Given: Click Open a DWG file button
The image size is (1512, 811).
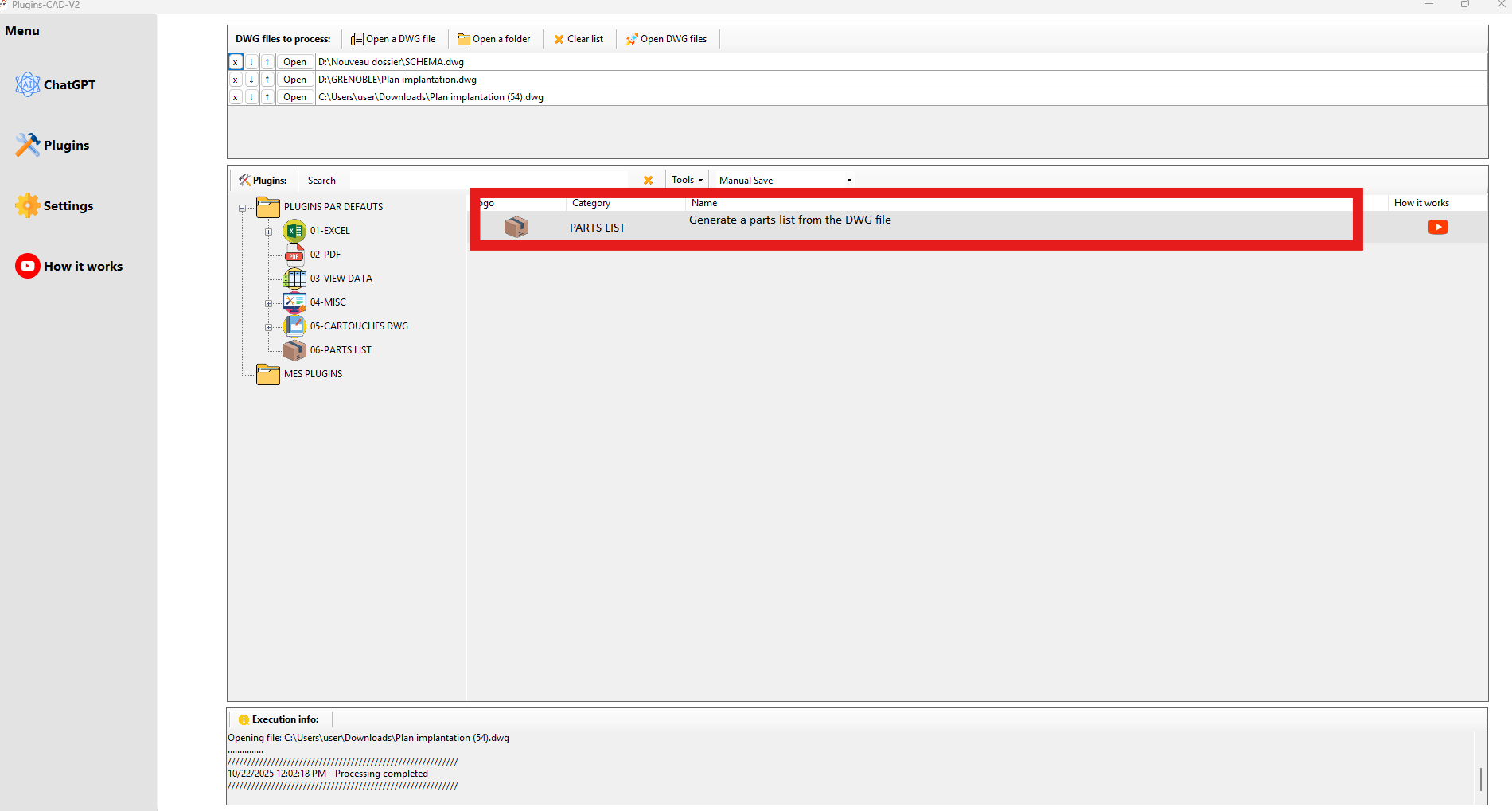Looking at the screenshot, I should point(394,39).
